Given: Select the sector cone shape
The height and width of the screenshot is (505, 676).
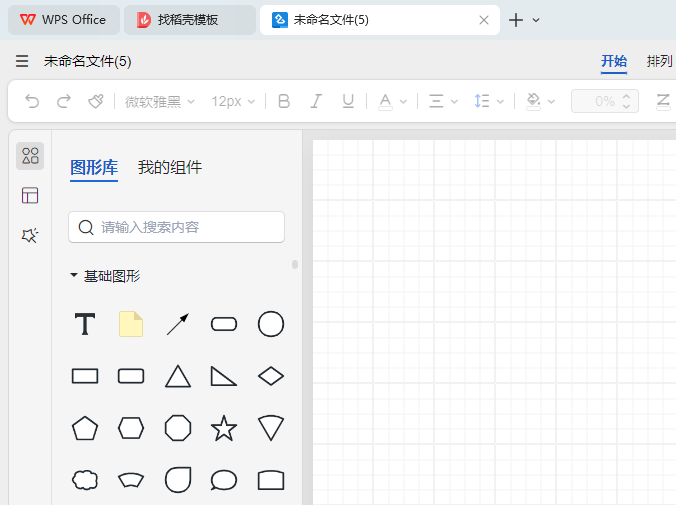Looking at the screenshot, I should click(271, 428).
